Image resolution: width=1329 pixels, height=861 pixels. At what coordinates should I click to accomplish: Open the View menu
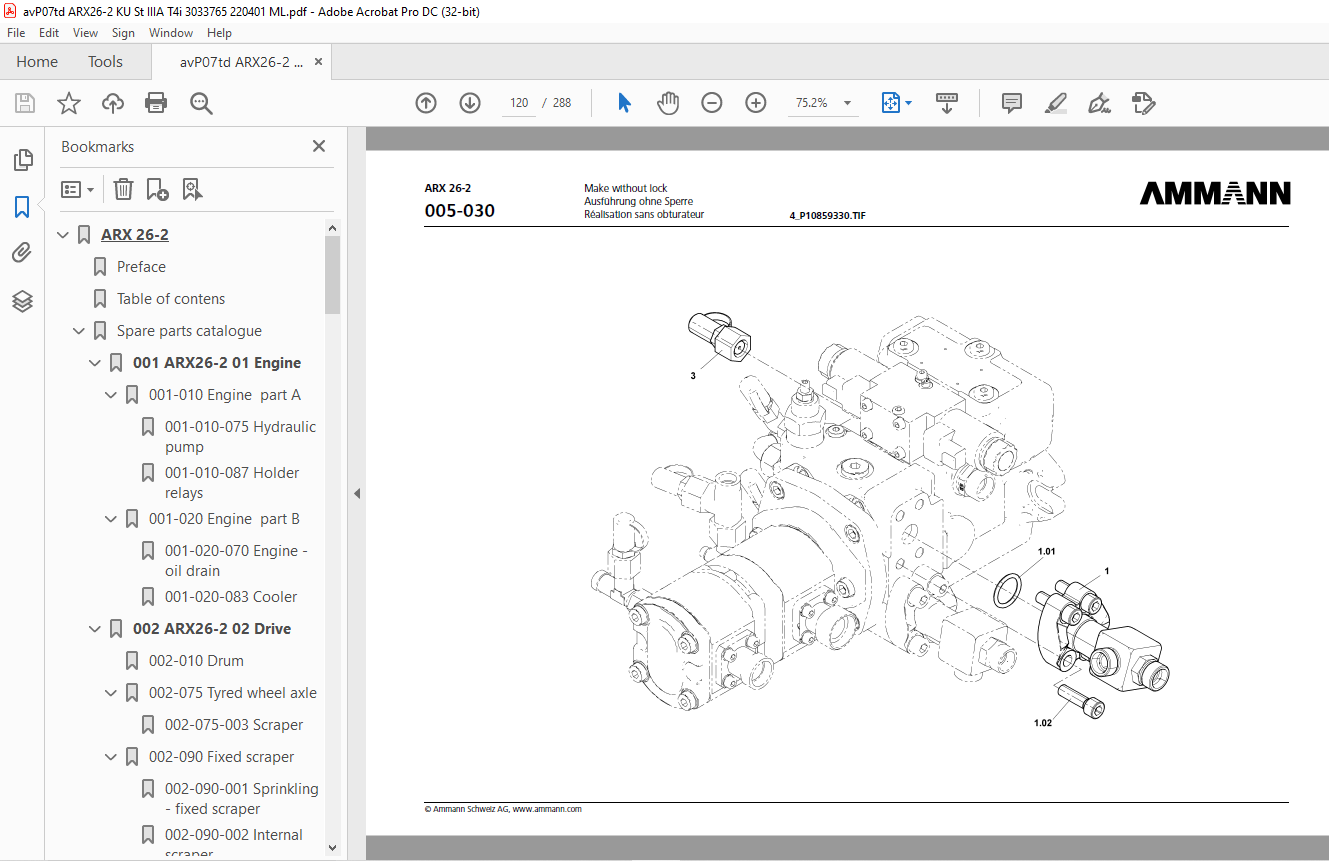85,33
